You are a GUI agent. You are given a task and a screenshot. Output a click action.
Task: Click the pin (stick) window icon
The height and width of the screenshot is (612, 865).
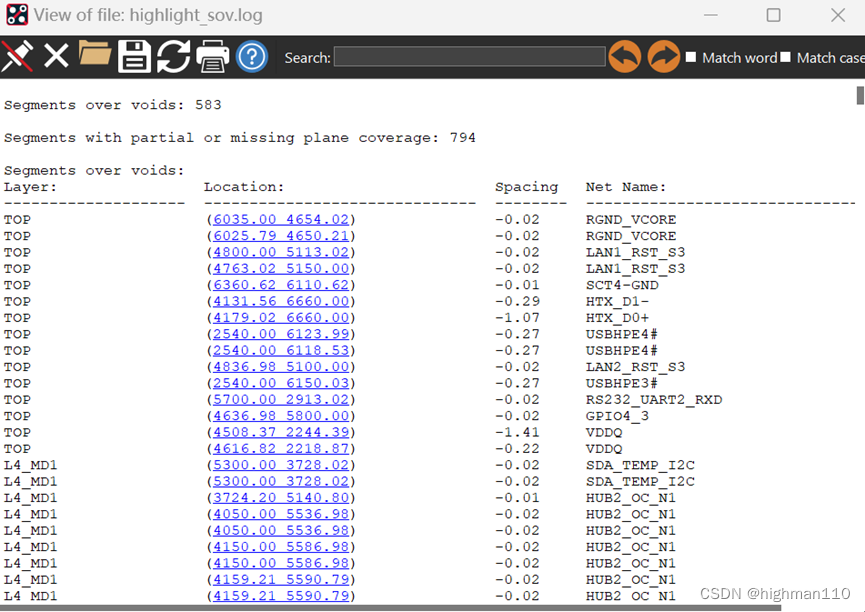coord(17,57)
